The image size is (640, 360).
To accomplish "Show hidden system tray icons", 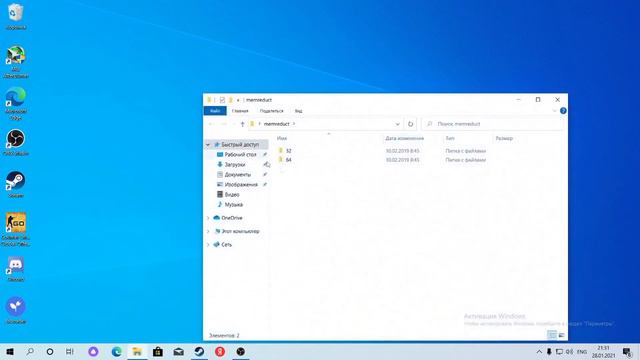I will (x=539, y=351).
